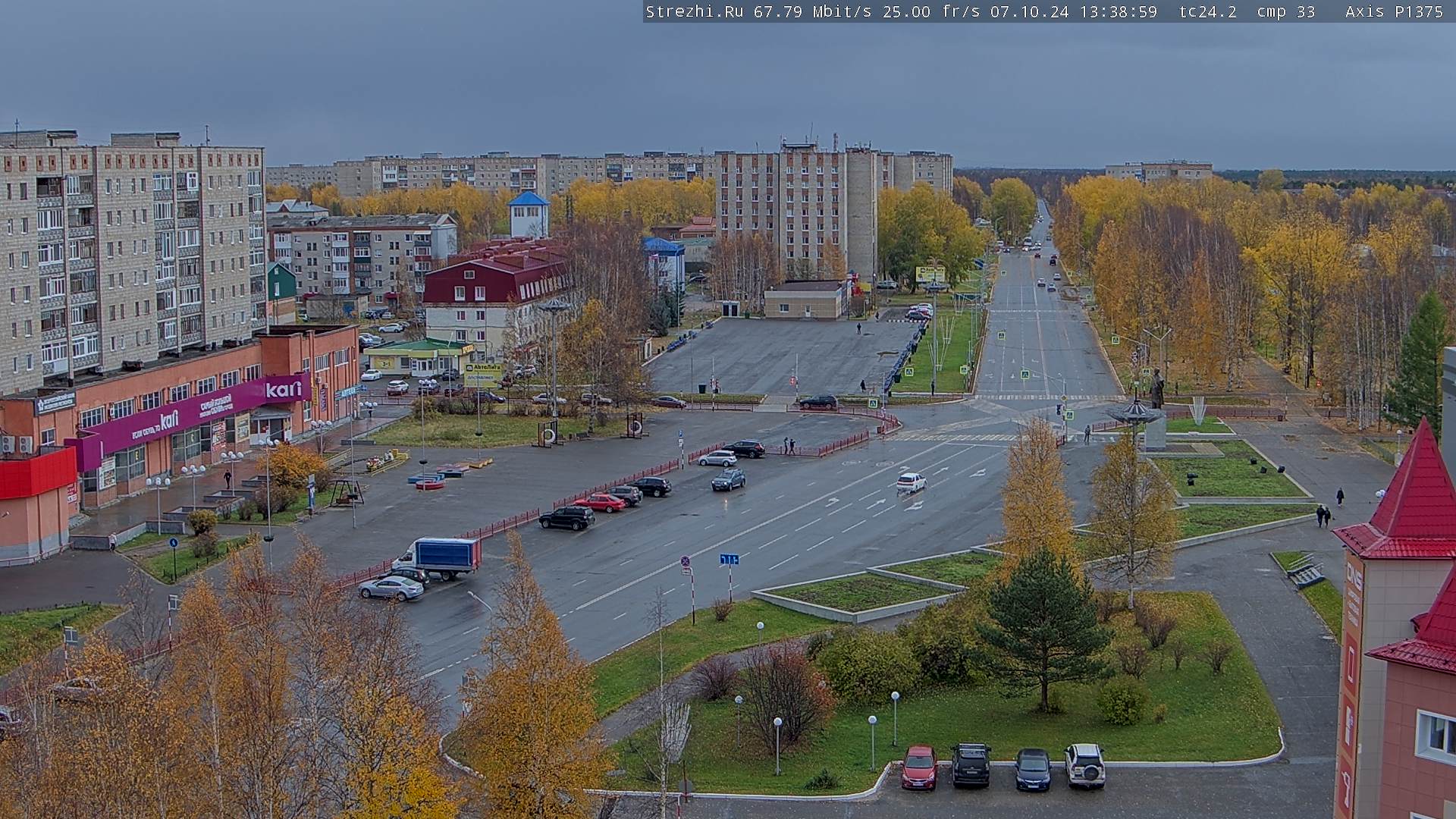Viewport: 1456px width, 819px height.
Task: Select the "tc24.2" overlay value
Action: (1208, 12)
